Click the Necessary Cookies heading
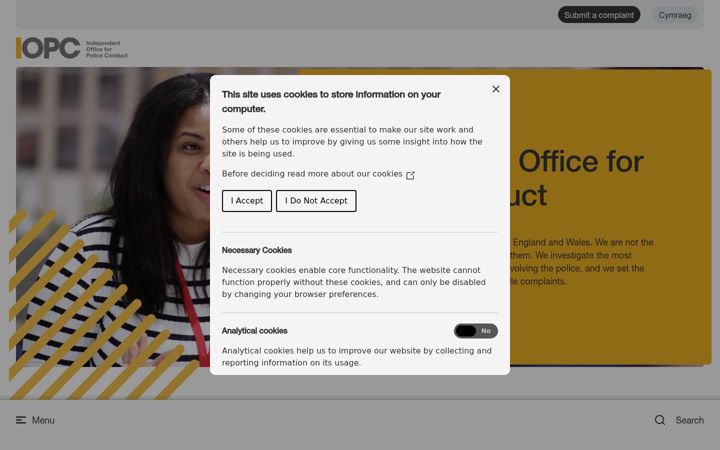The width and height of the screenshot is (720, 450). [257, 250]
